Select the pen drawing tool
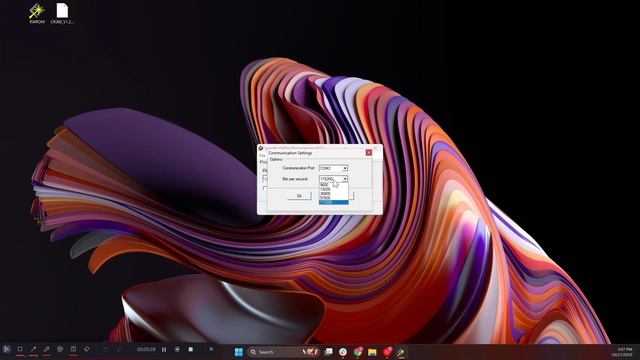The height and width of the screenshot is (360, 640). 47,349
